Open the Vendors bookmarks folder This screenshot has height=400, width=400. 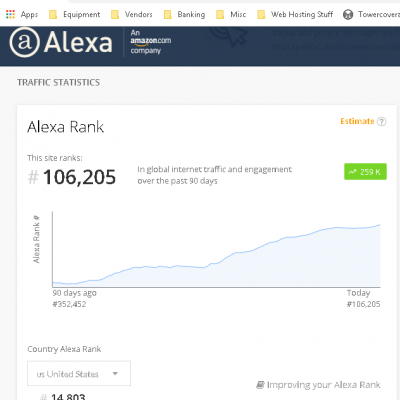tap(132, 14)
